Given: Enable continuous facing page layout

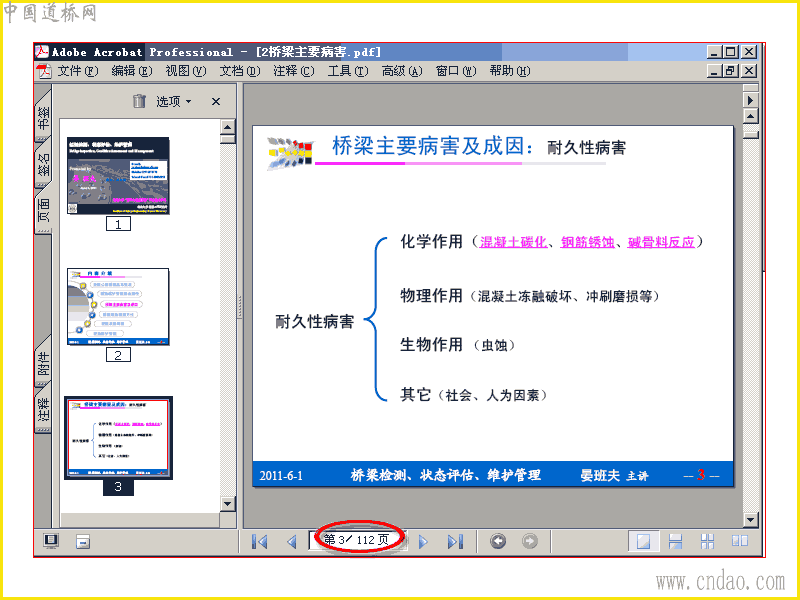Looking at the screenshot, I should 707,541.
